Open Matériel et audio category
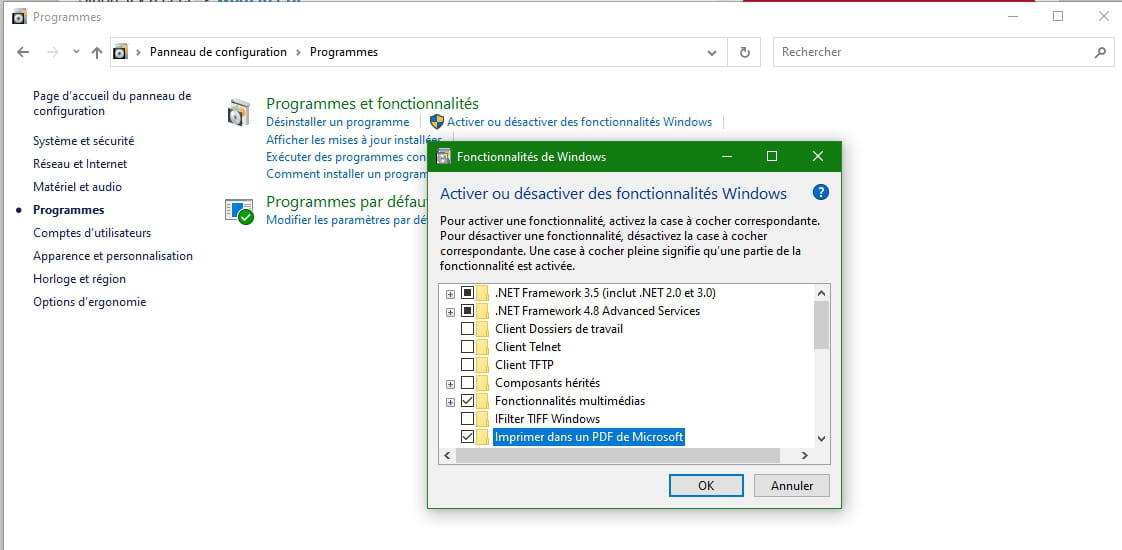1122x550 pixels. click(x=77, y=187)
